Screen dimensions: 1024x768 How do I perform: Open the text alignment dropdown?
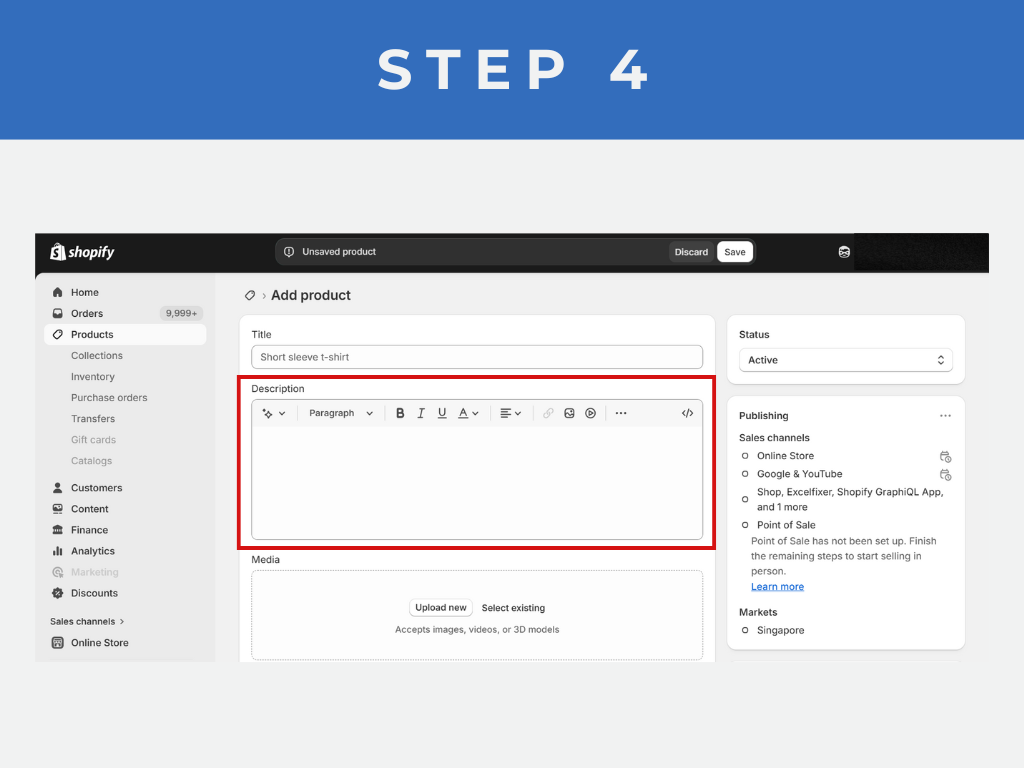pyautogui.click(x=510, y=413)
